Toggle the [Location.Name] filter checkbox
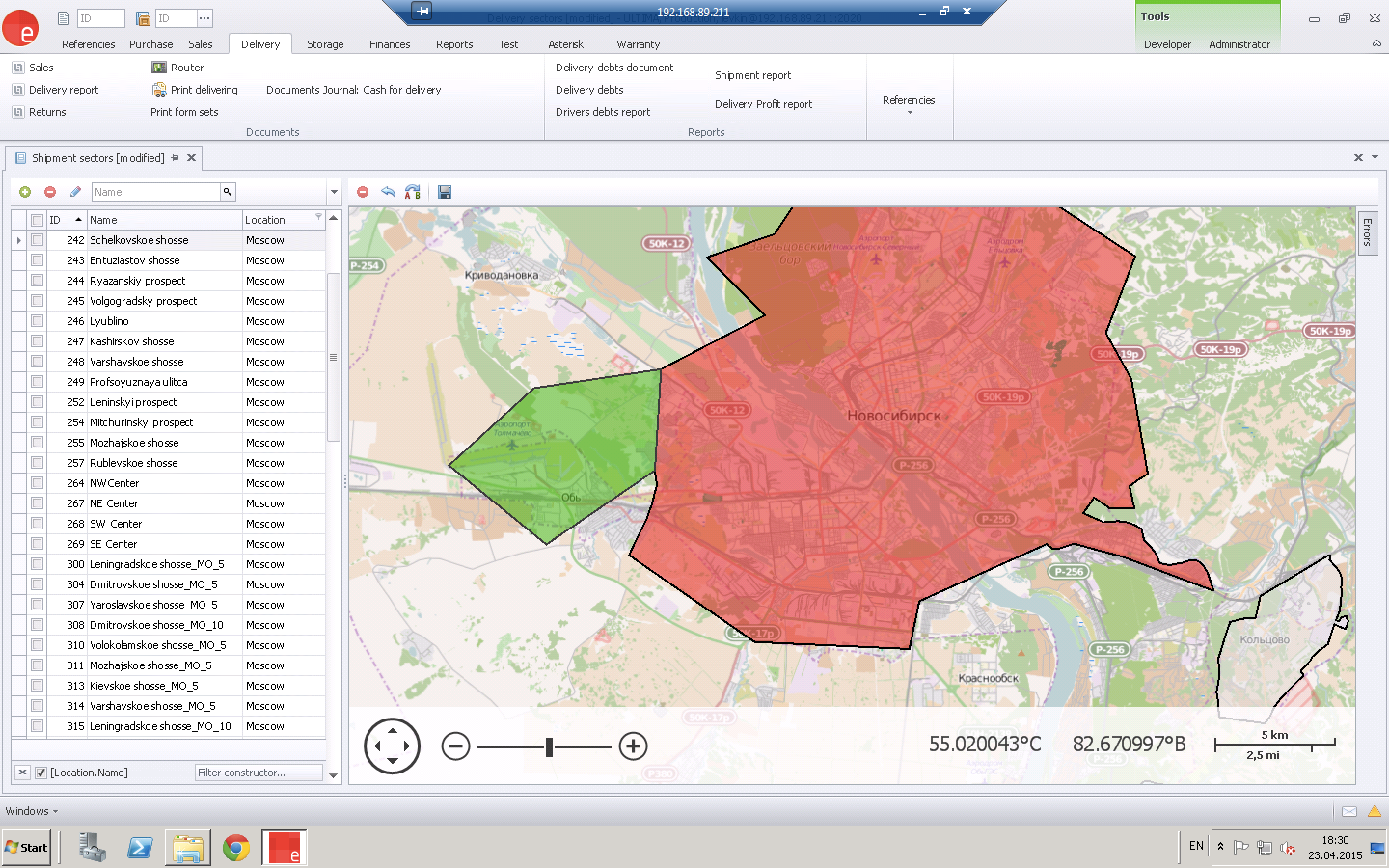1389x868 pixels. click(x=41, y=773)
